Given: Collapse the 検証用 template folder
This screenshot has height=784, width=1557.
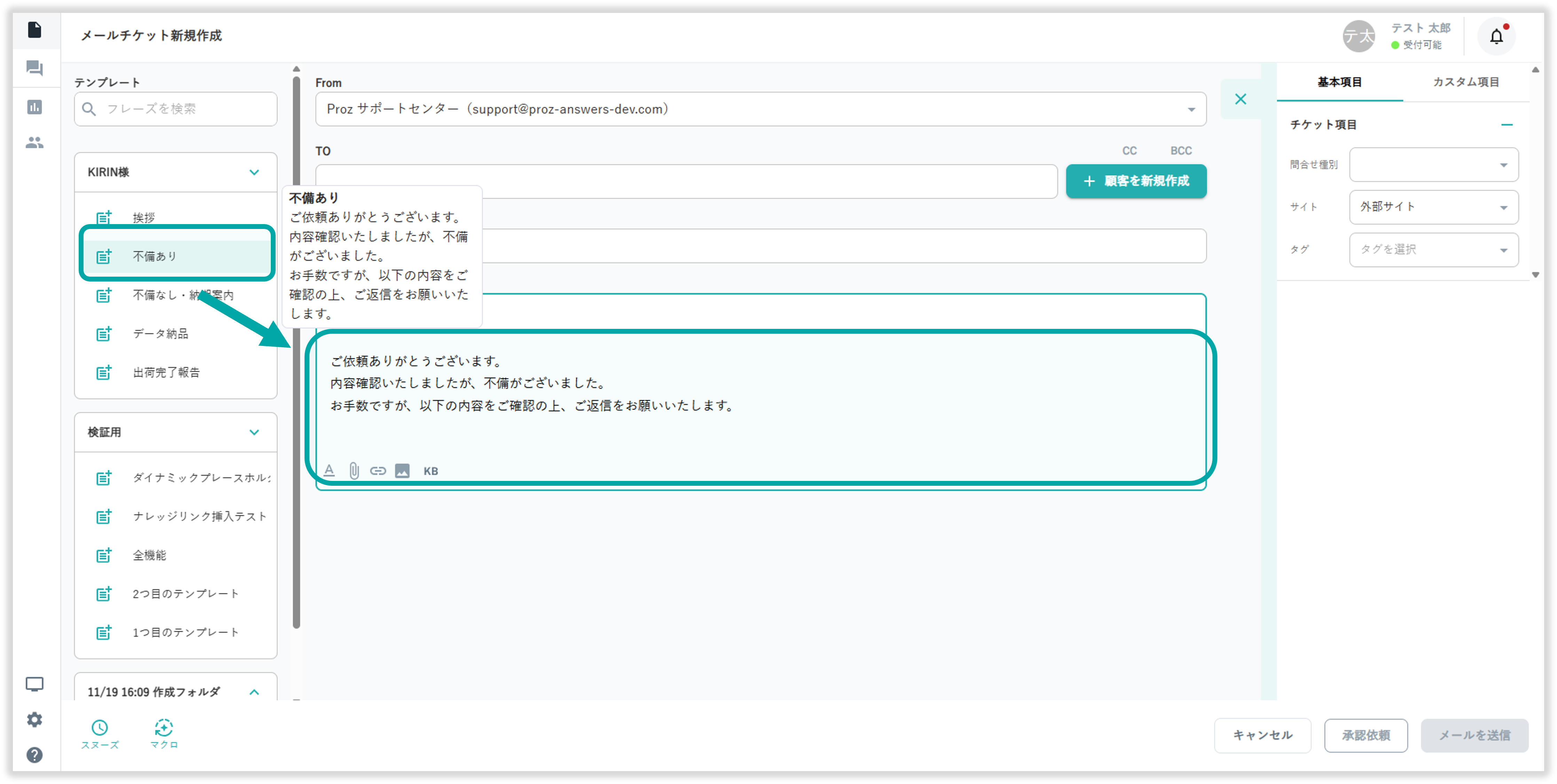Looking at the screenshot, I should (254, 432).
